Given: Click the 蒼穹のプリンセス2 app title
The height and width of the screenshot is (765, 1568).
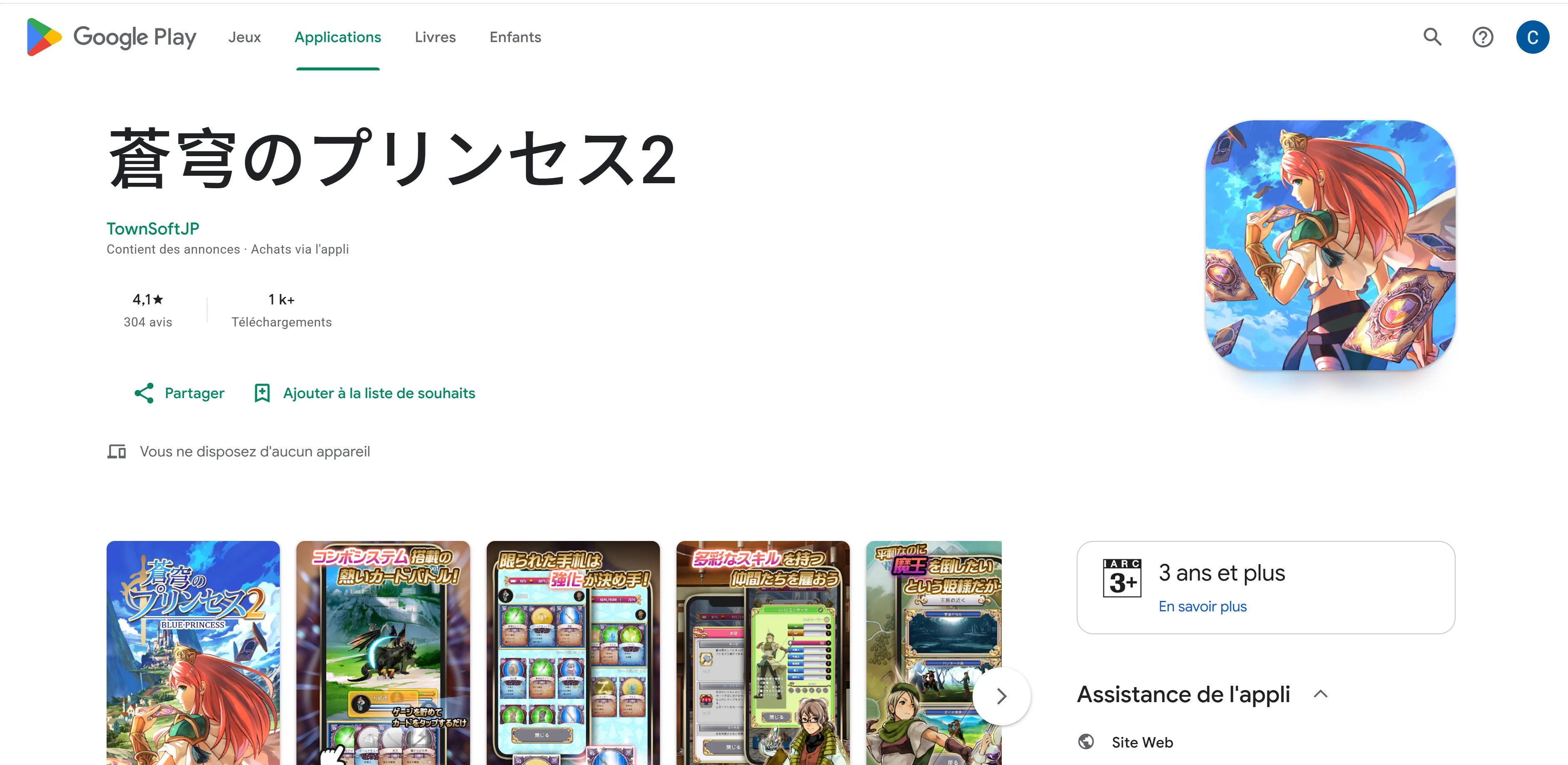Looking at the screenshot, I should (393, 159).
